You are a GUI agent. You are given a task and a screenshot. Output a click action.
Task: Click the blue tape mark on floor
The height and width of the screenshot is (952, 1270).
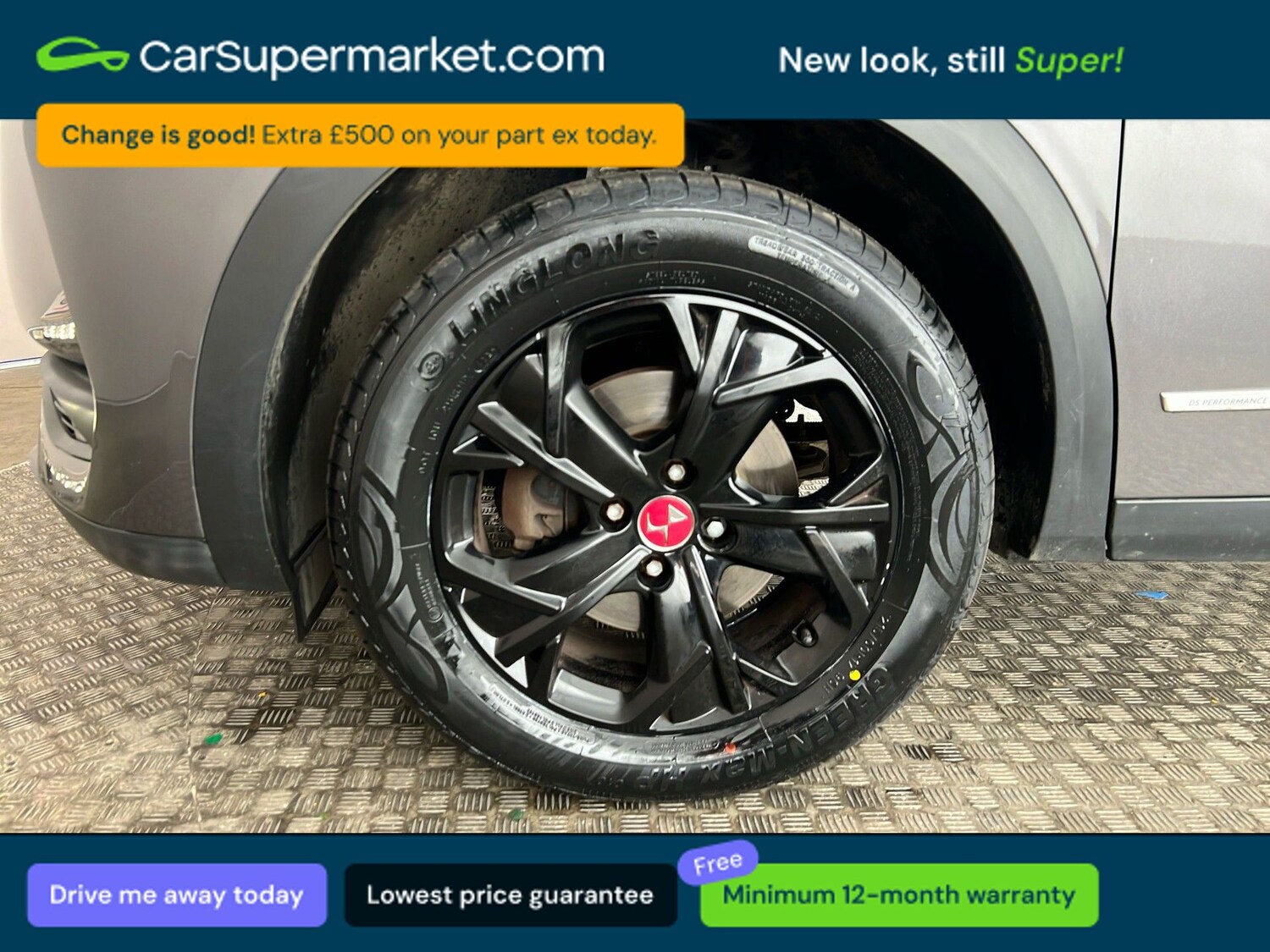tap(1151, 596)
